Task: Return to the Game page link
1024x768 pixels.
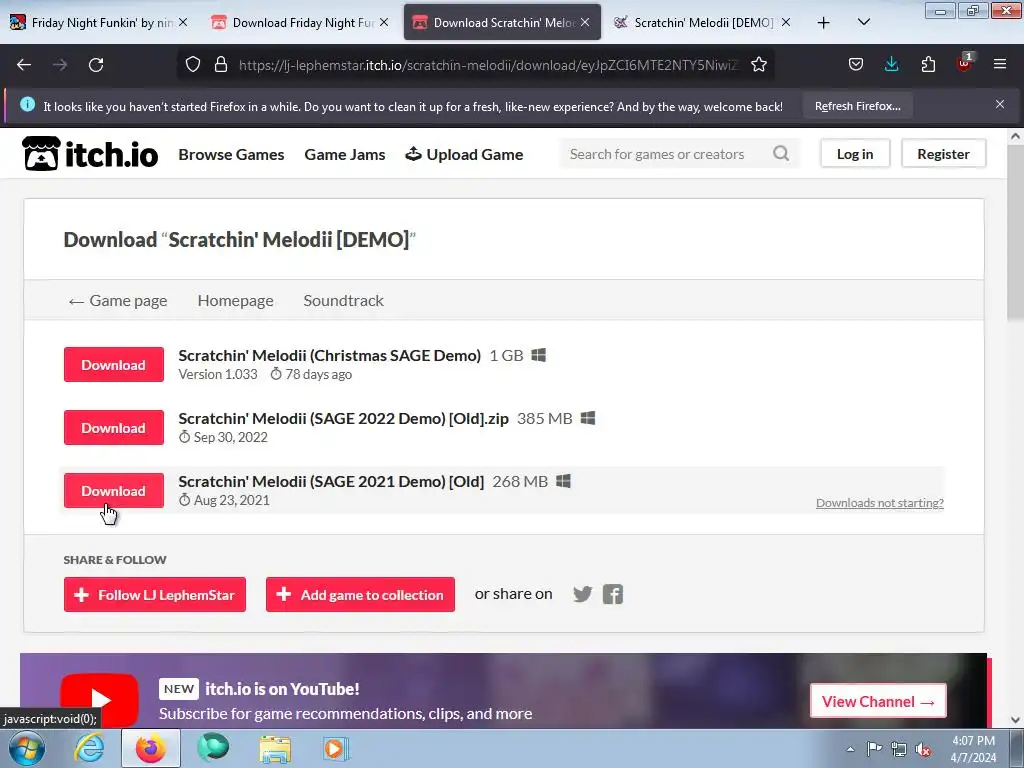Action: pos(118,300)
